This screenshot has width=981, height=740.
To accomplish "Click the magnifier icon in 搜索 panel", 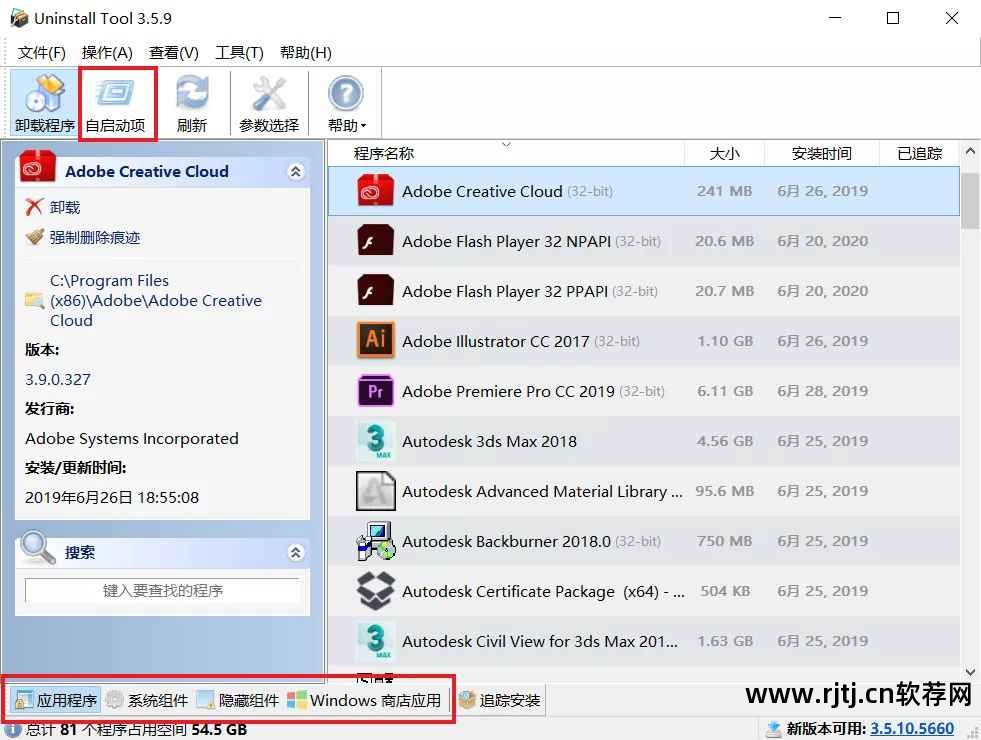I will [37, 547].
